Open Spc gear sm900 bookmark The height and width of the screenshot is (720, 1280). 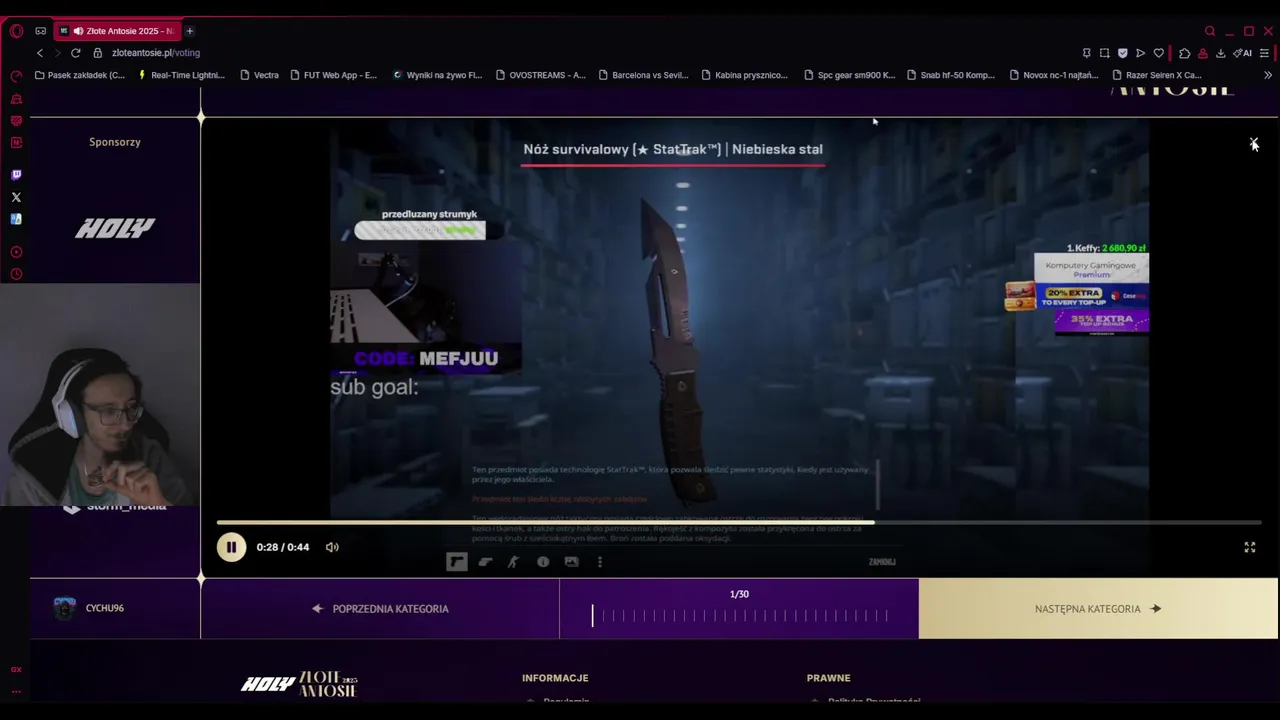pyautogui.click(x=849, y=75)
